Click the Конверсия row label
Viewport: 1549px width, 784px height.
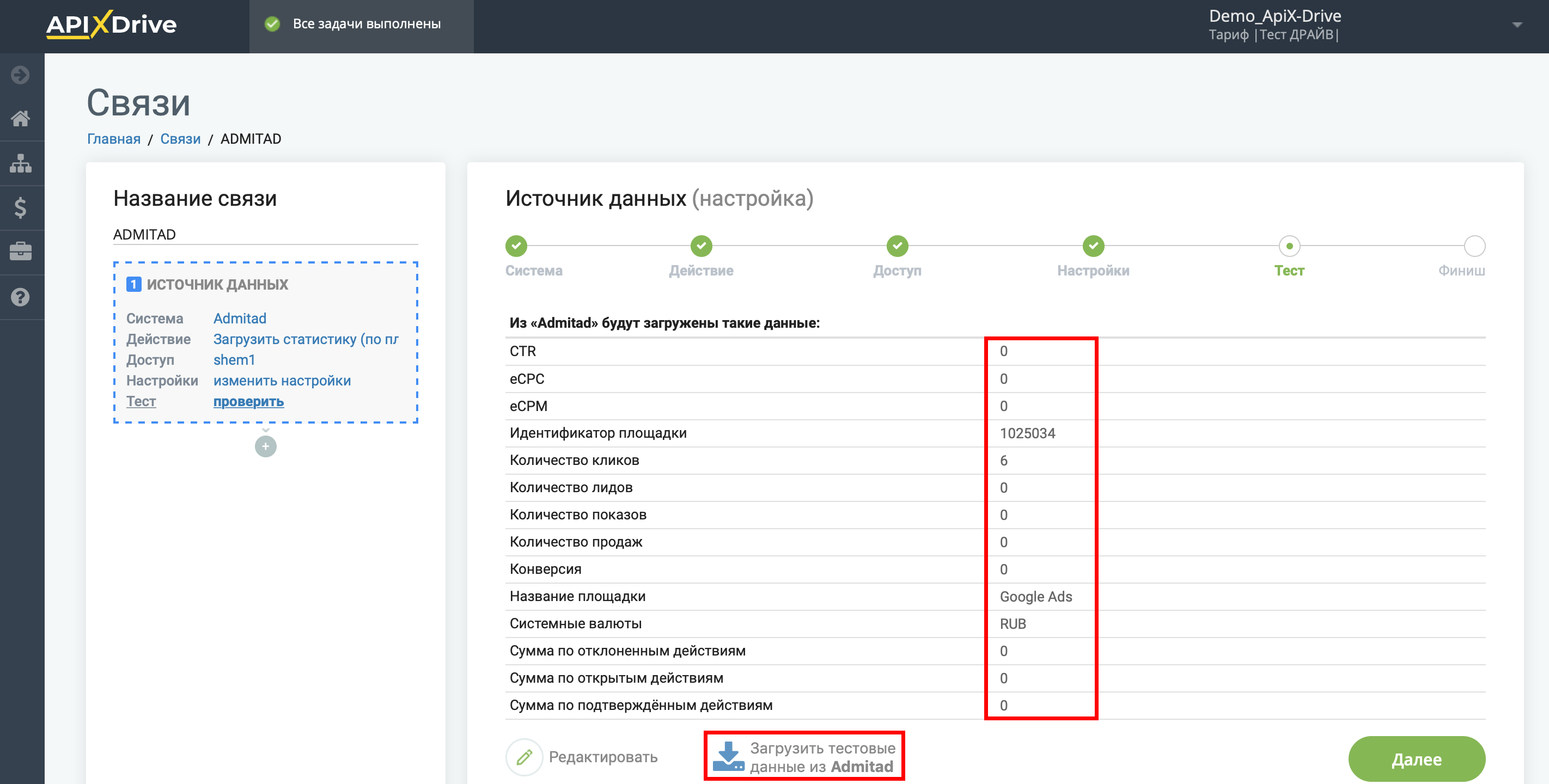tap(545, 569)
